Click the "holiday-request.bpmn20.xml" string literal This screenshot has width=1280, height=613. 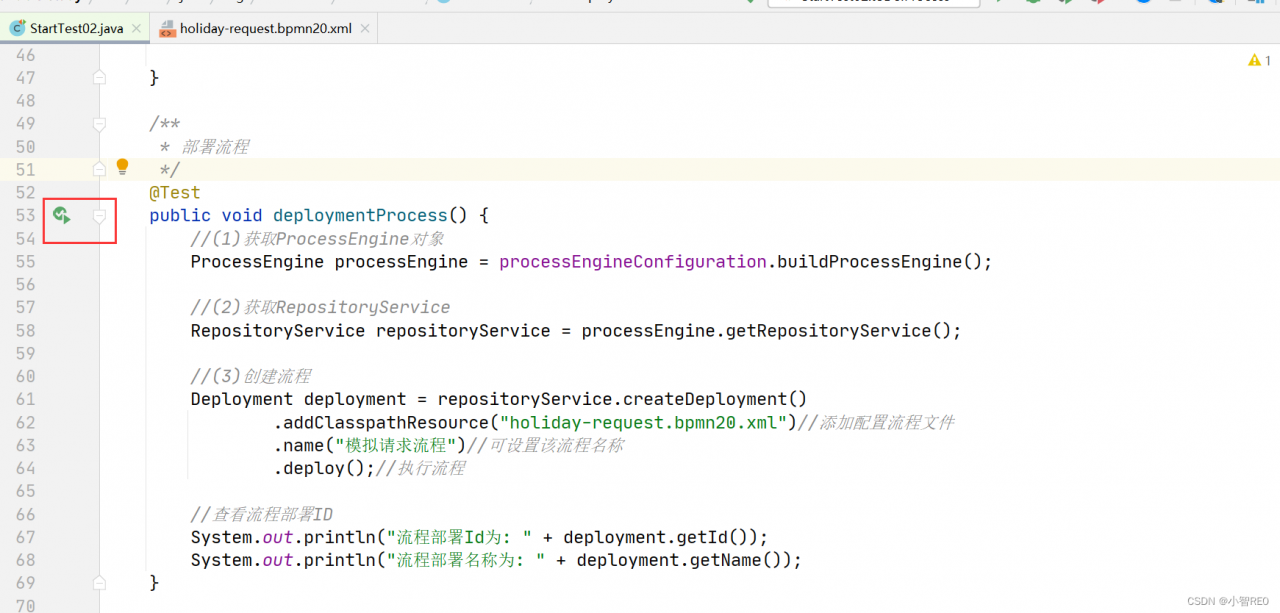click(x=643, y=422)
